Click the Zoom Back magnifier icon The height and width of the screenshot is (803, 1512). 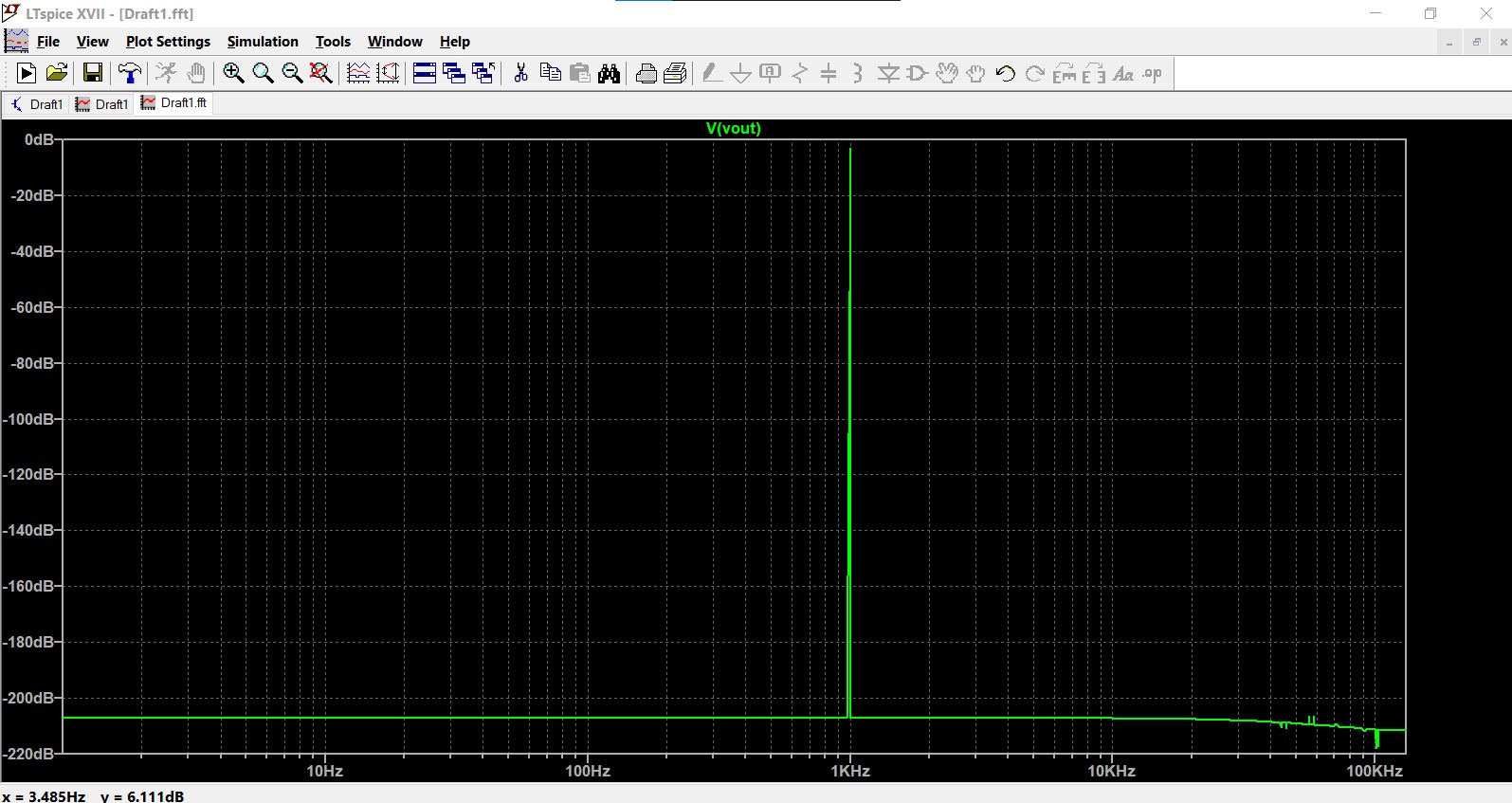click(263, 73)
